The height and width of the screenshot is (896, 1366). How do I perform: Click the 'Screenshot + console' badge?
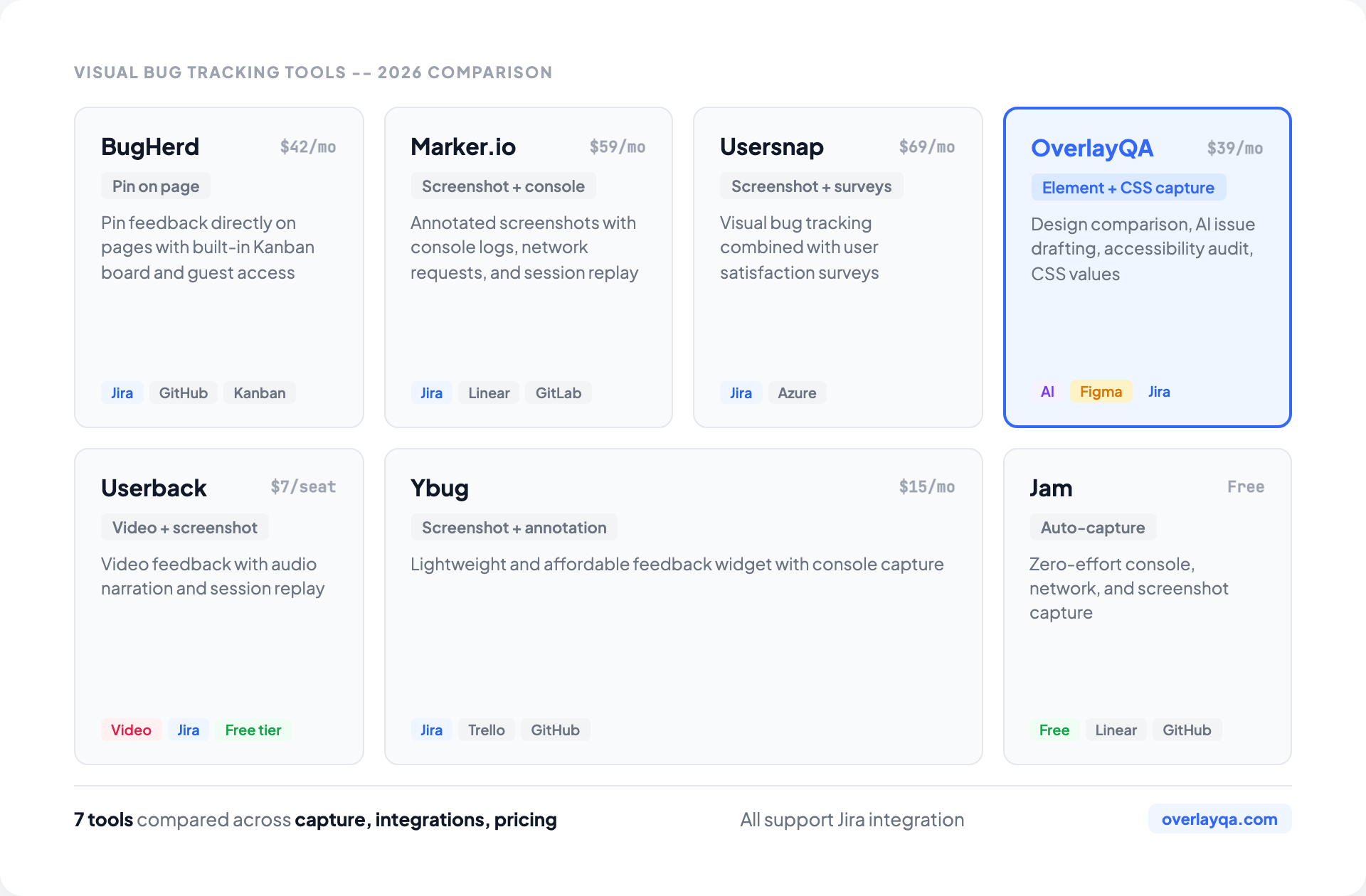tap(503, 186)
